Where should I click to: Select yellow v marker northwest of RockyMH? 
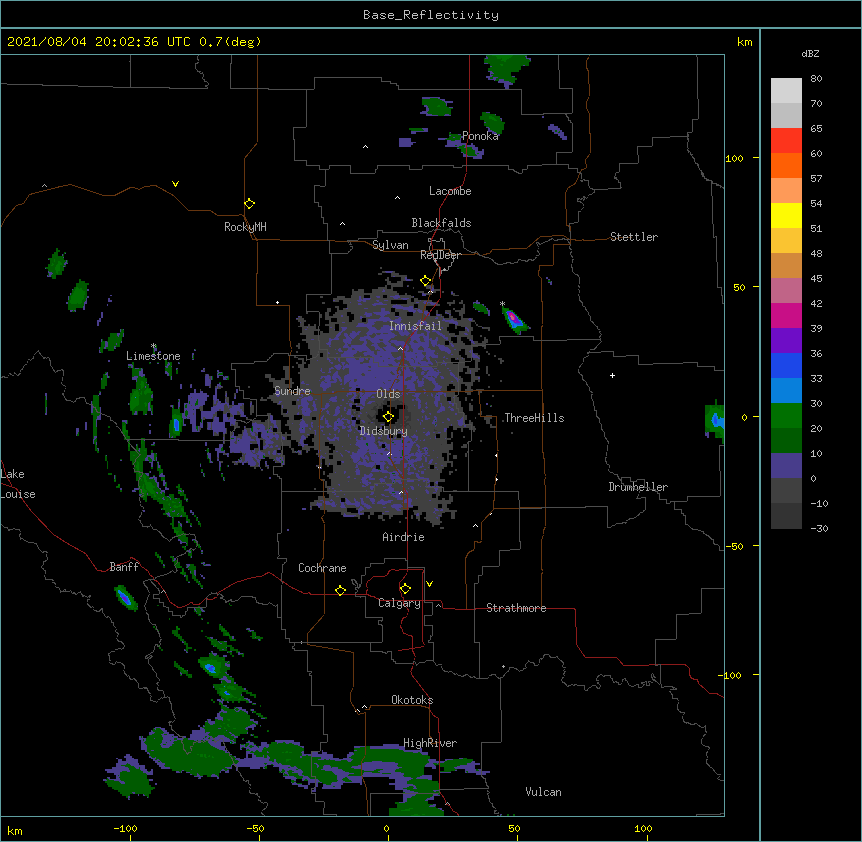[175, 184]
